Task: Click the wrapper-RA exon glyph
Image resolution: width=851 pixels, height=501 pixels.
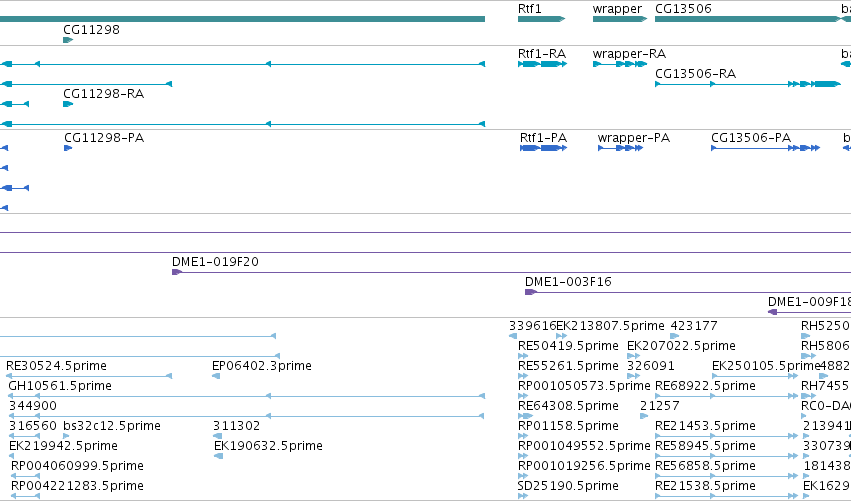Action: click(620, 64)
